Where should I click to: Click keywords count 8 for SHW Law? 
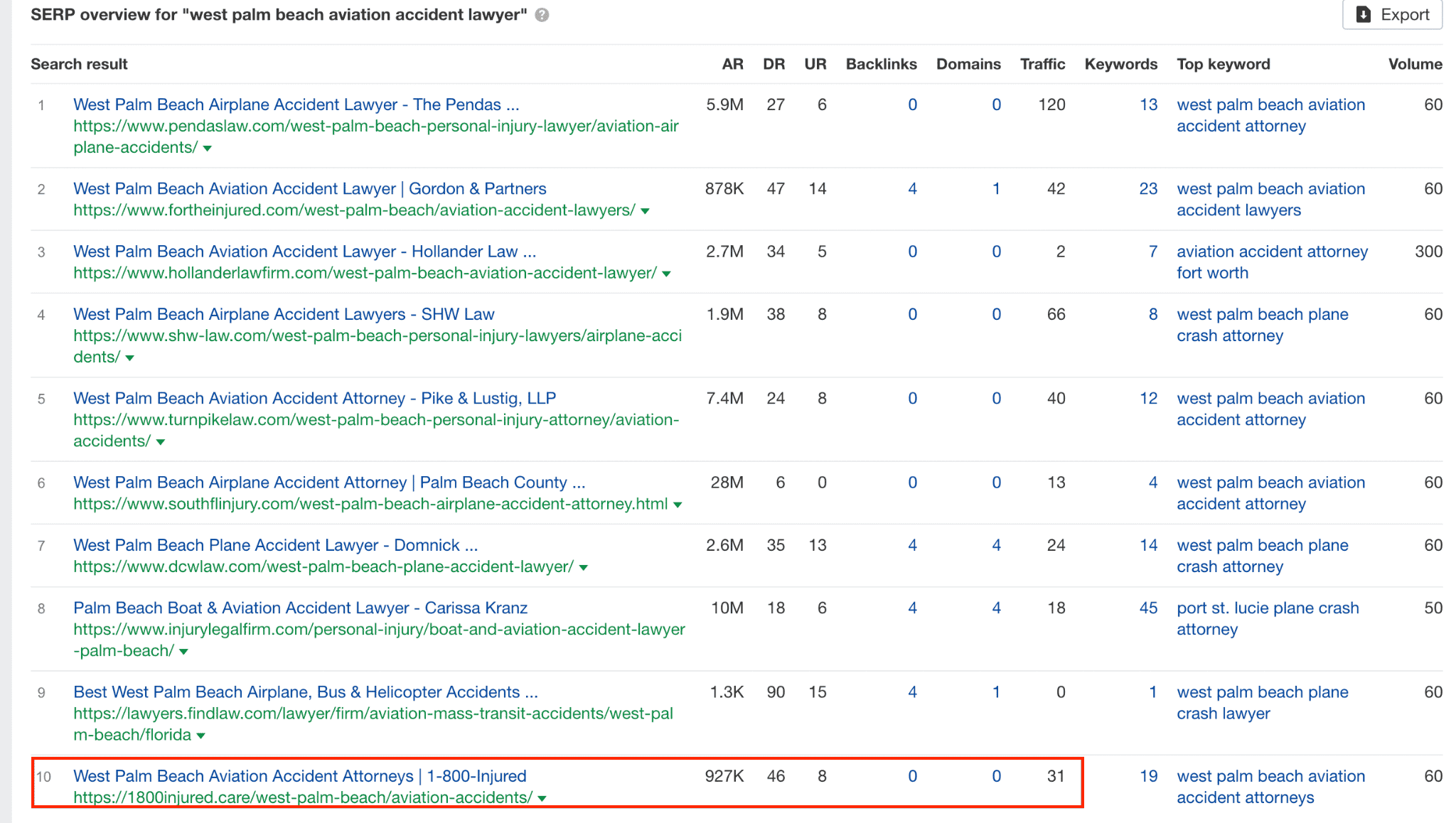coord(1152,313)
